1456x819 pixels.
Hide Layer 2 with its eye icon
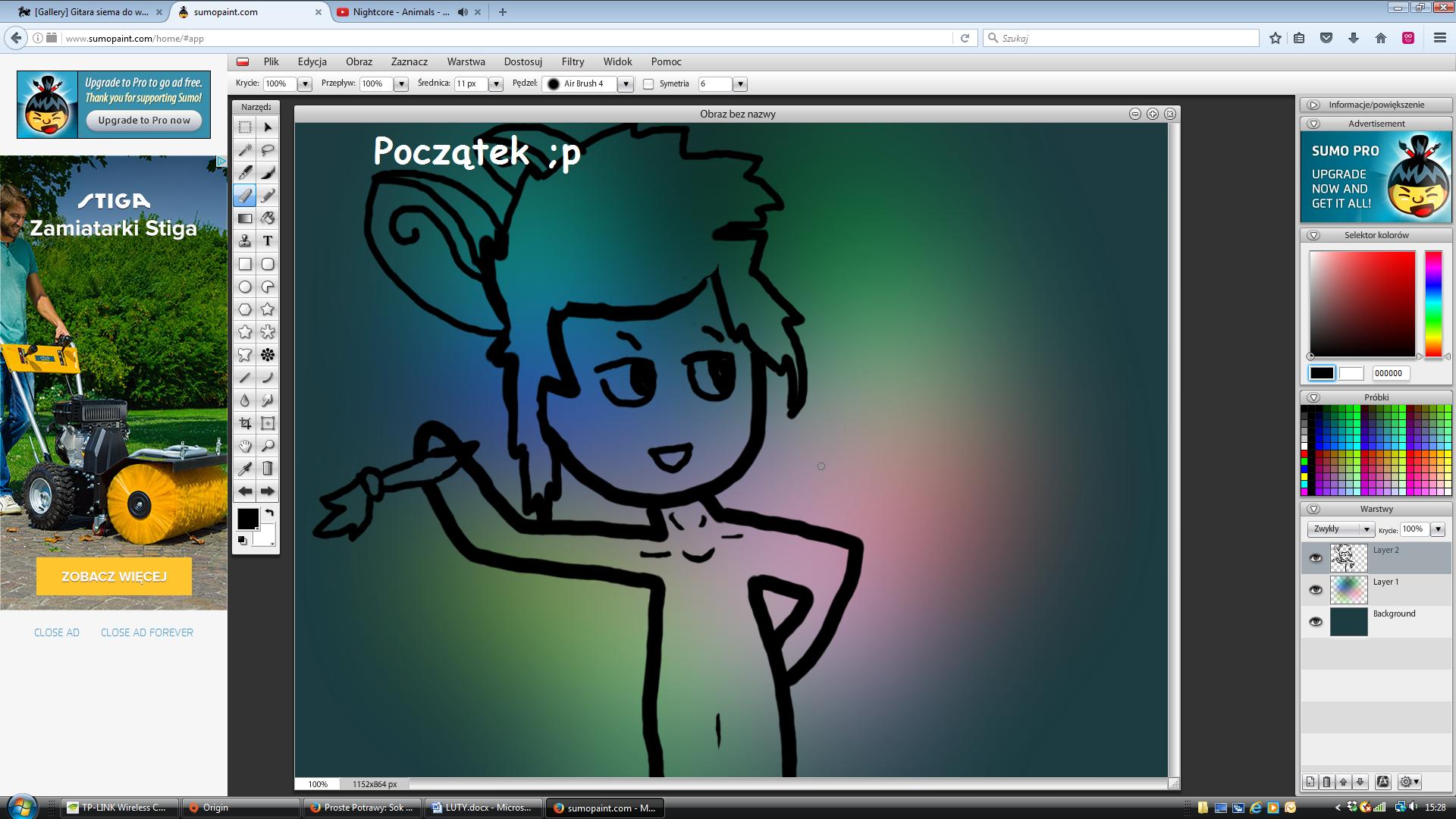click(x=1316, y=558)
